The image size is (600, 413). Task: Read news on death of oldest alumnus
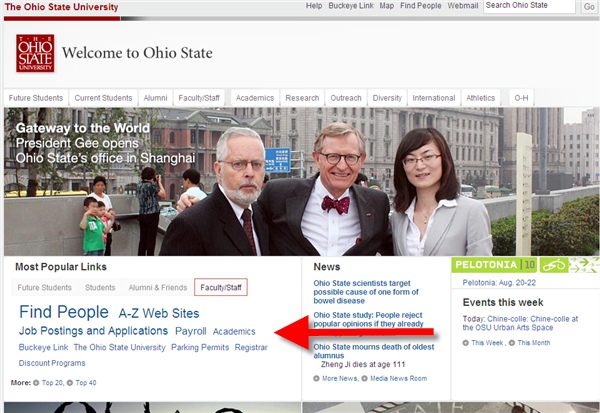373,351
